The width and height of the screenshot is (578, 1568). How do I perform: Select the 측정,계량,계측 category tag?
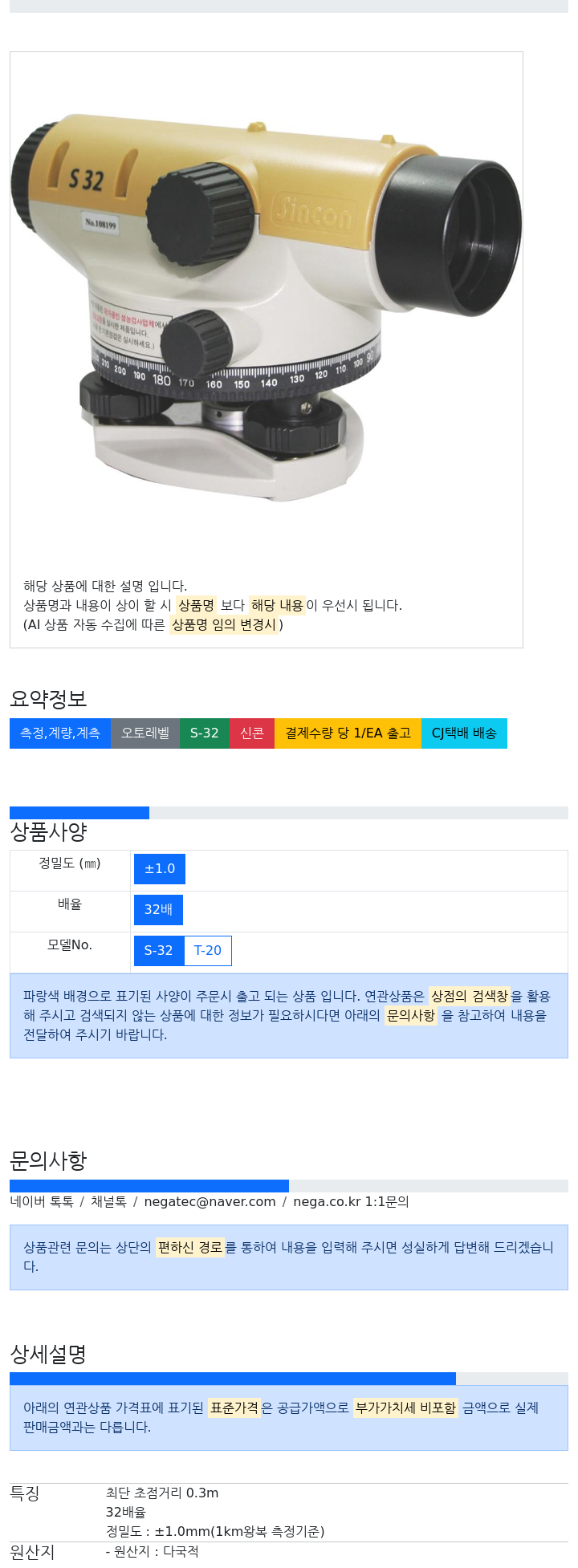coord(60,733)
